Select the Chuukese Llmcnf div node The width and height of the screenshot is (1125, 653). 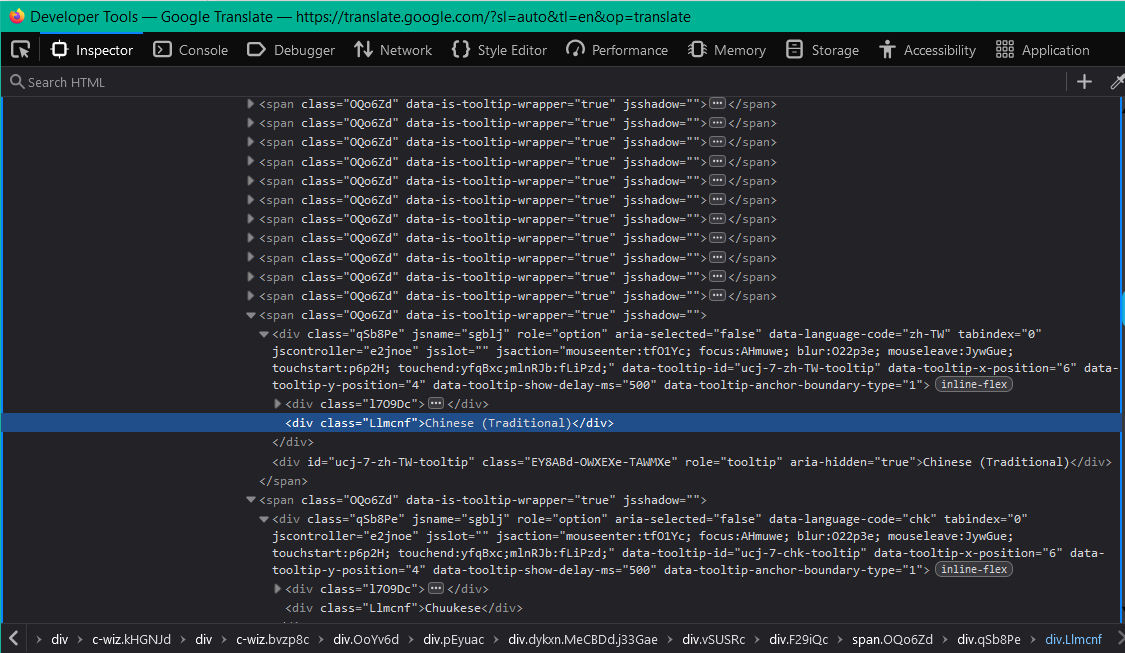pos(404,608)
